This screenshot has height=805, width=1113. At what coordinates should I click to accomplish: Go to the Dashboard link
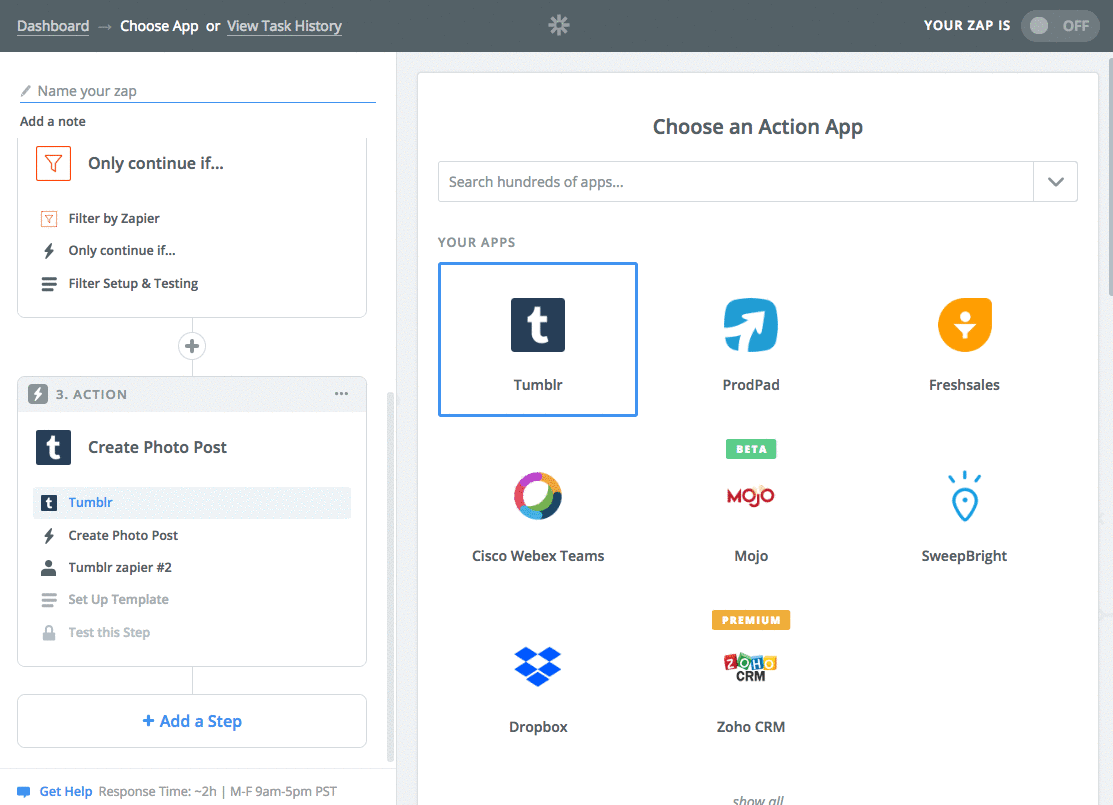click(x=53, y=26)
